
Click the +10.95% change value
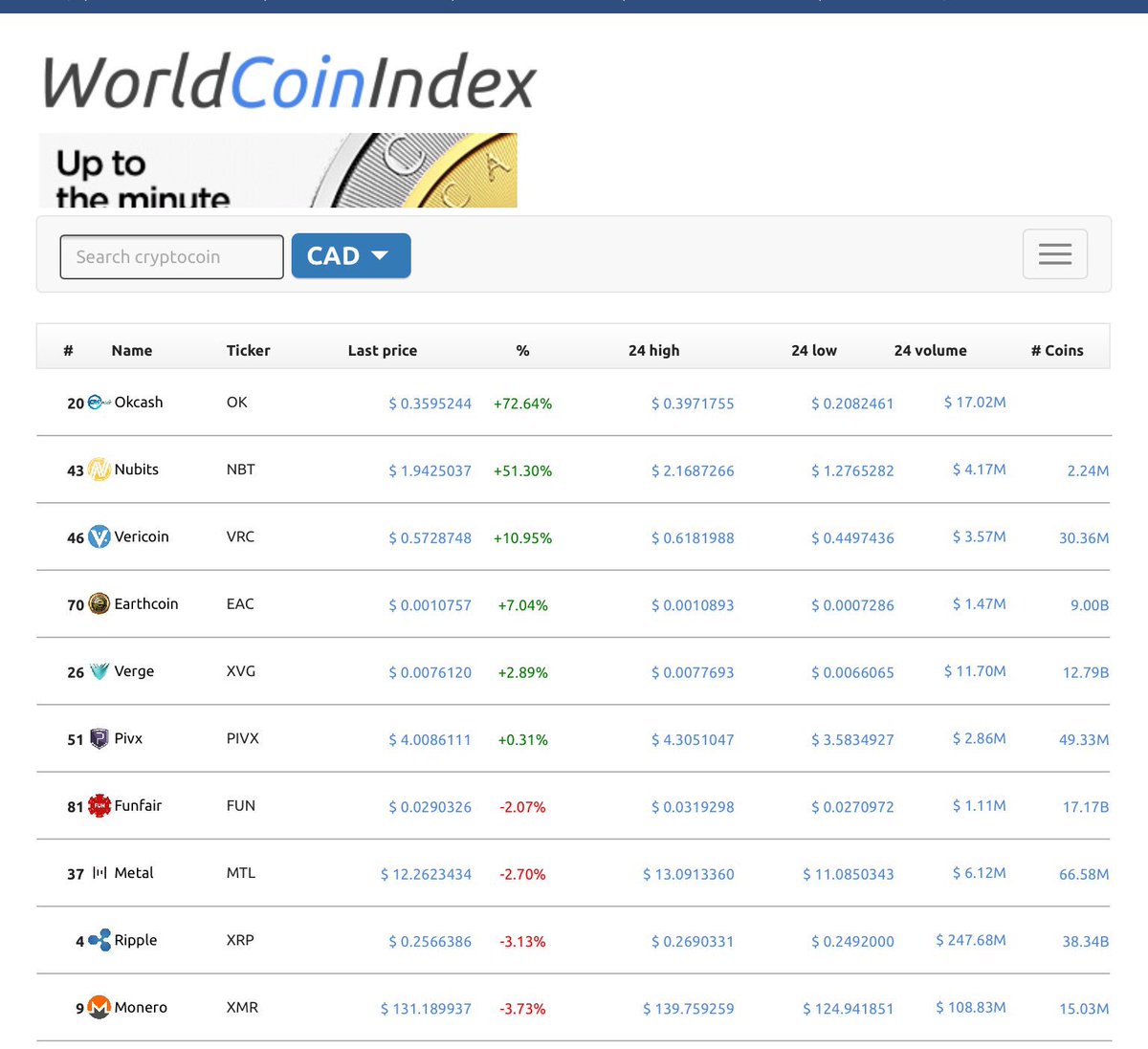(x=522, y=538)
